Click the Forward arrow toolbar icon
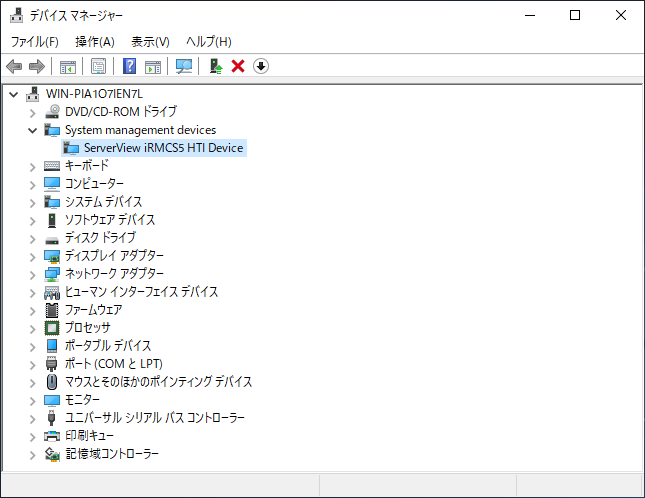 37,66
